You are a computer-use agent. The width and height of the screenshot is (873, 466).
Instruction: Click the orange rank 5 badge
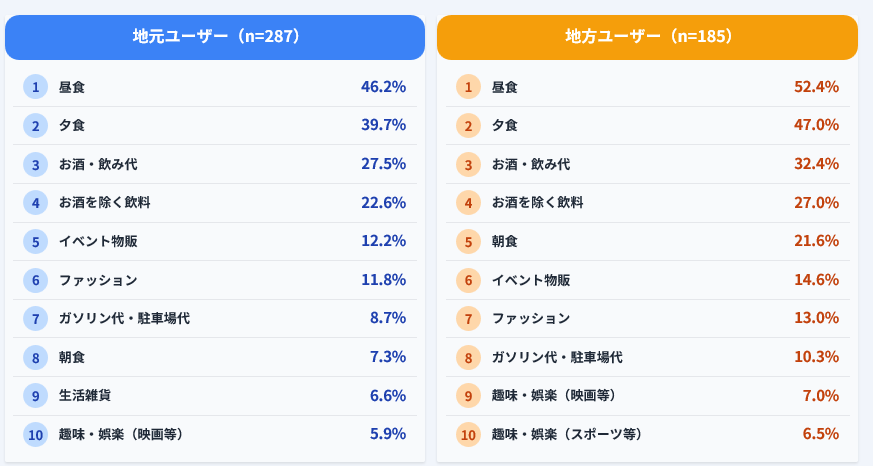click(x=468, y=241)
